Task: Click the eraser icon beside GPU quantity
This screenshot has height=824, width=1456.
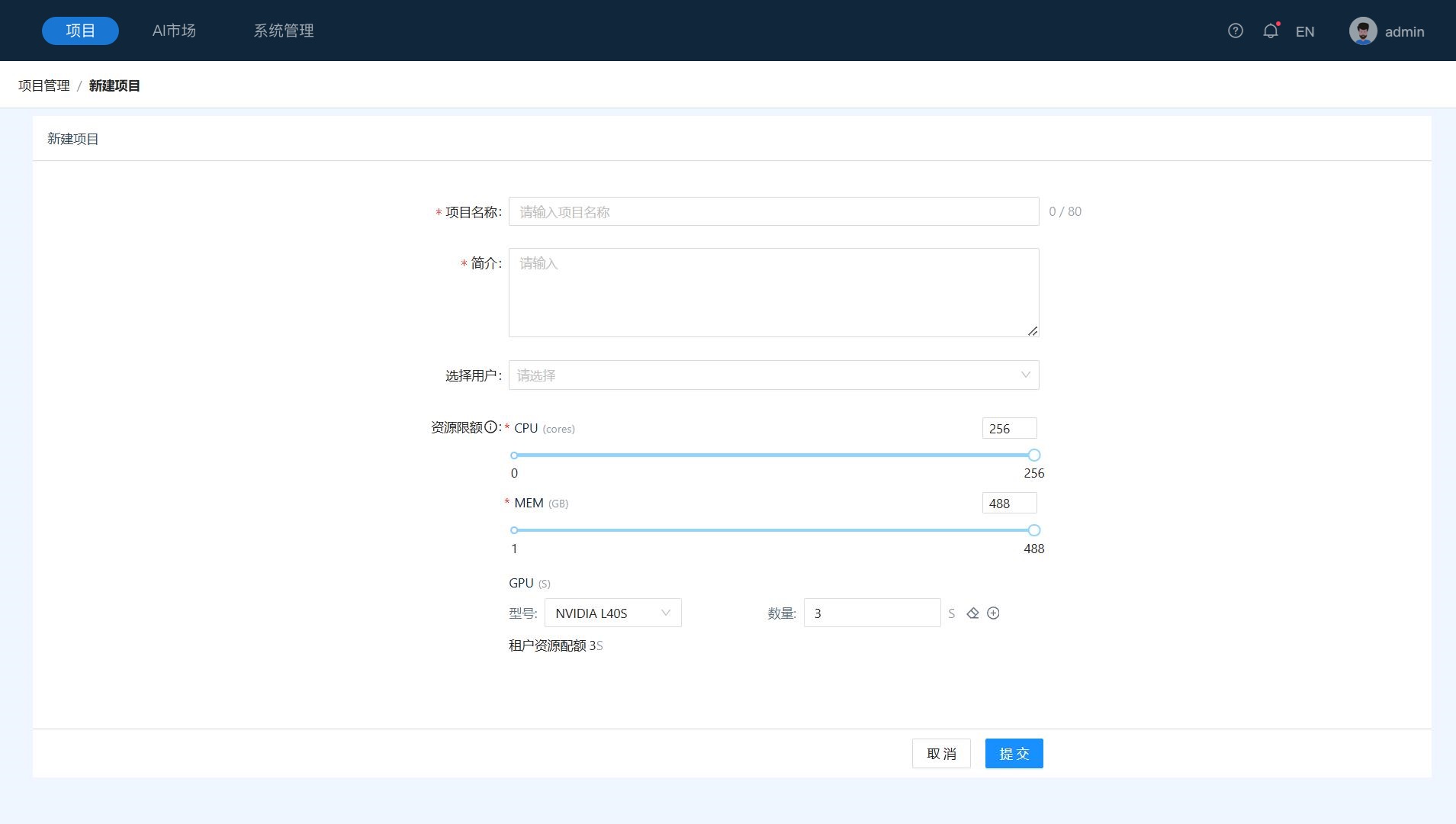Action: tap(972, 613)
